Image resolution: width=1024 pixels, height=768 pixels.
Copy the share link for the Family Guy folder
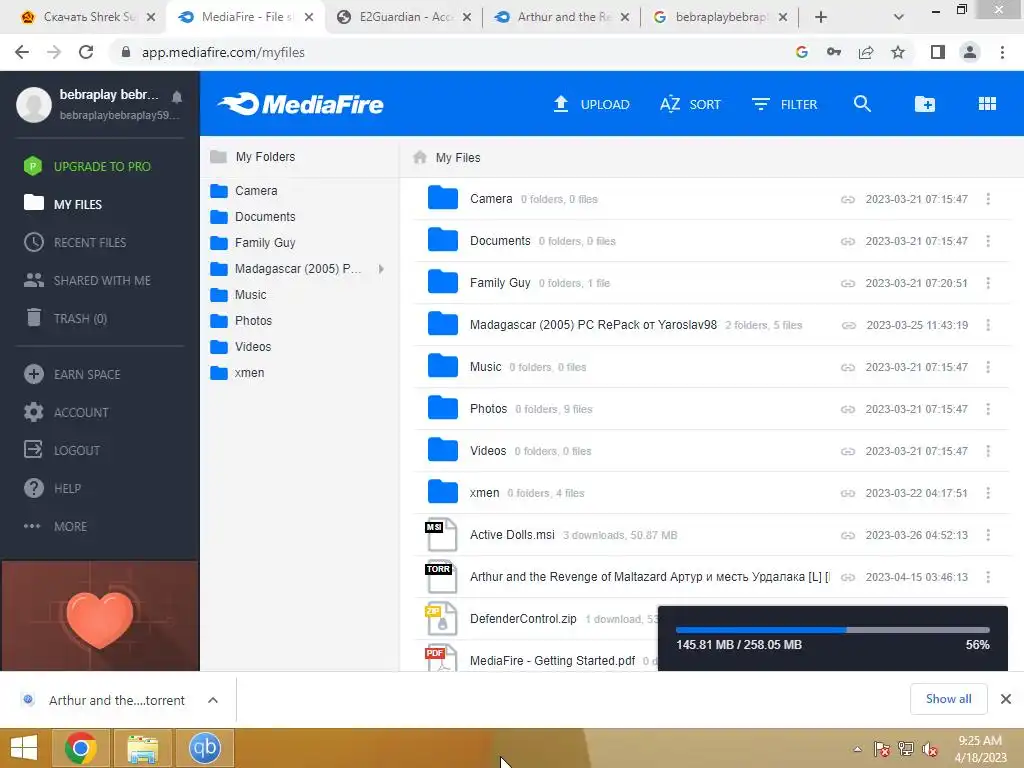click(848, 283)
